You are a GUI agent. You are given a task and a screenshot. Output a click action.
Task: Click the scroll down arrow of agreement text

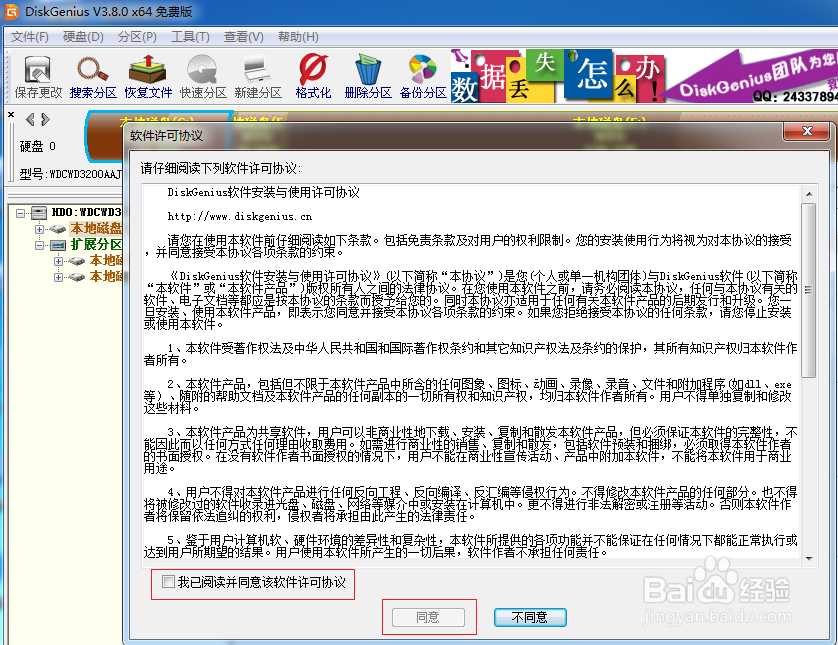click(809, 558)
